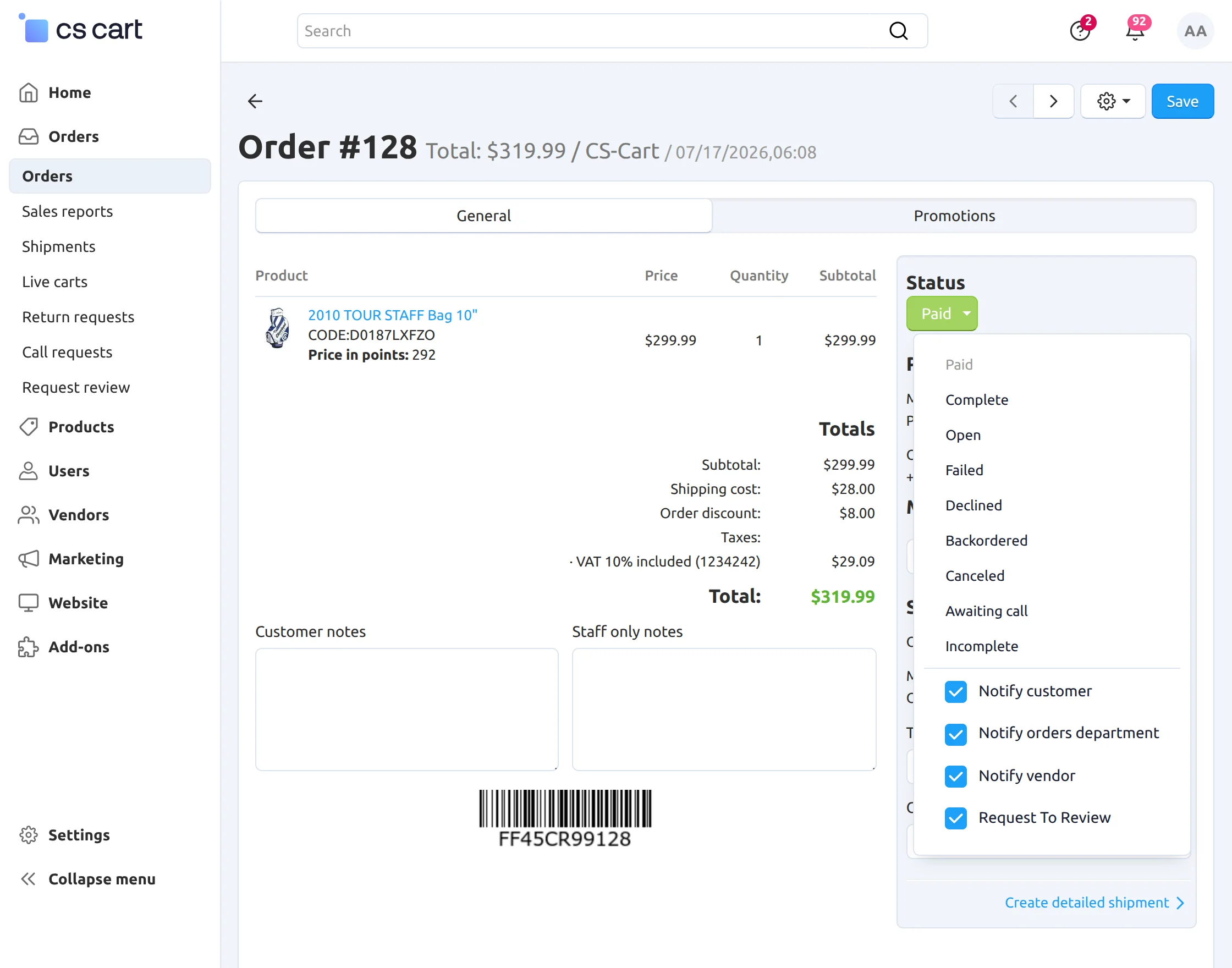This screenshot has width=1232, height=968.
Task: Click the $28.00 shipping cost value
Action: 853,488
